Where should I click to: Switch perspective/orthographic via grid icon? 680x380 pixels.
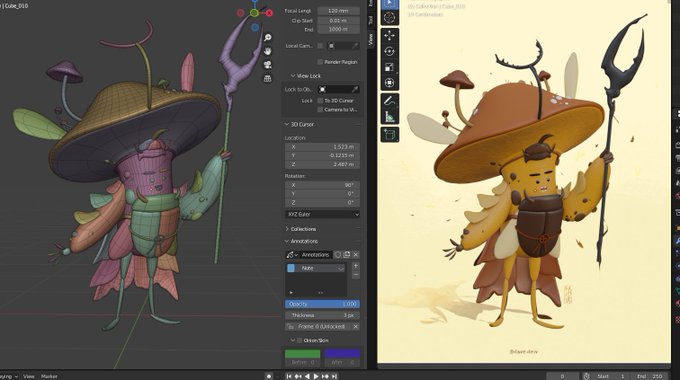(268, 78)
